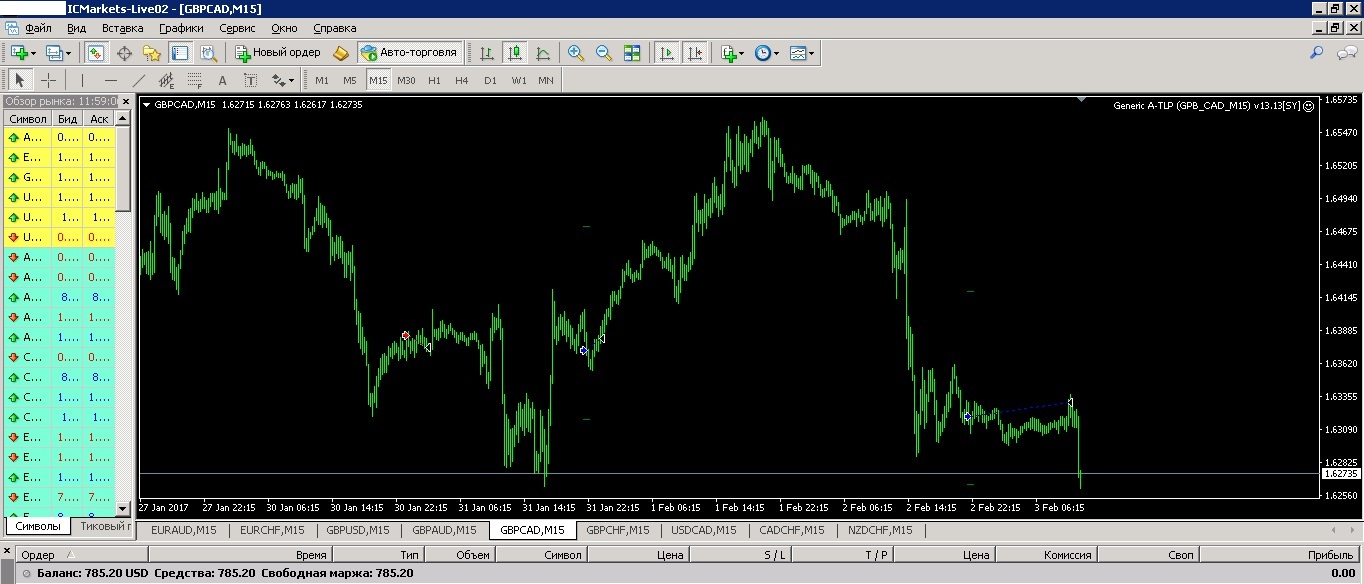Set timeframe to W1
1364x584 pixels.
pyautogui.click(x=518, y=80)
